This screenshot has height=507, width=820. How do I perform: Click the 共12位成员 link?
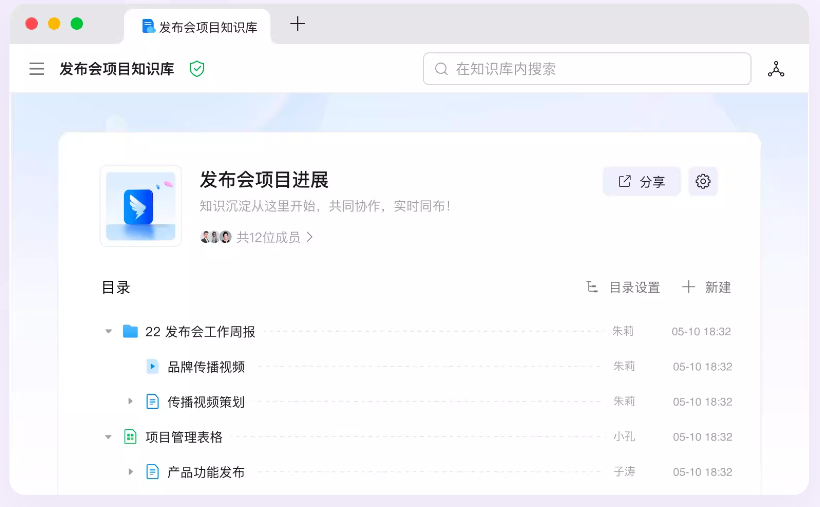point(268,238)
